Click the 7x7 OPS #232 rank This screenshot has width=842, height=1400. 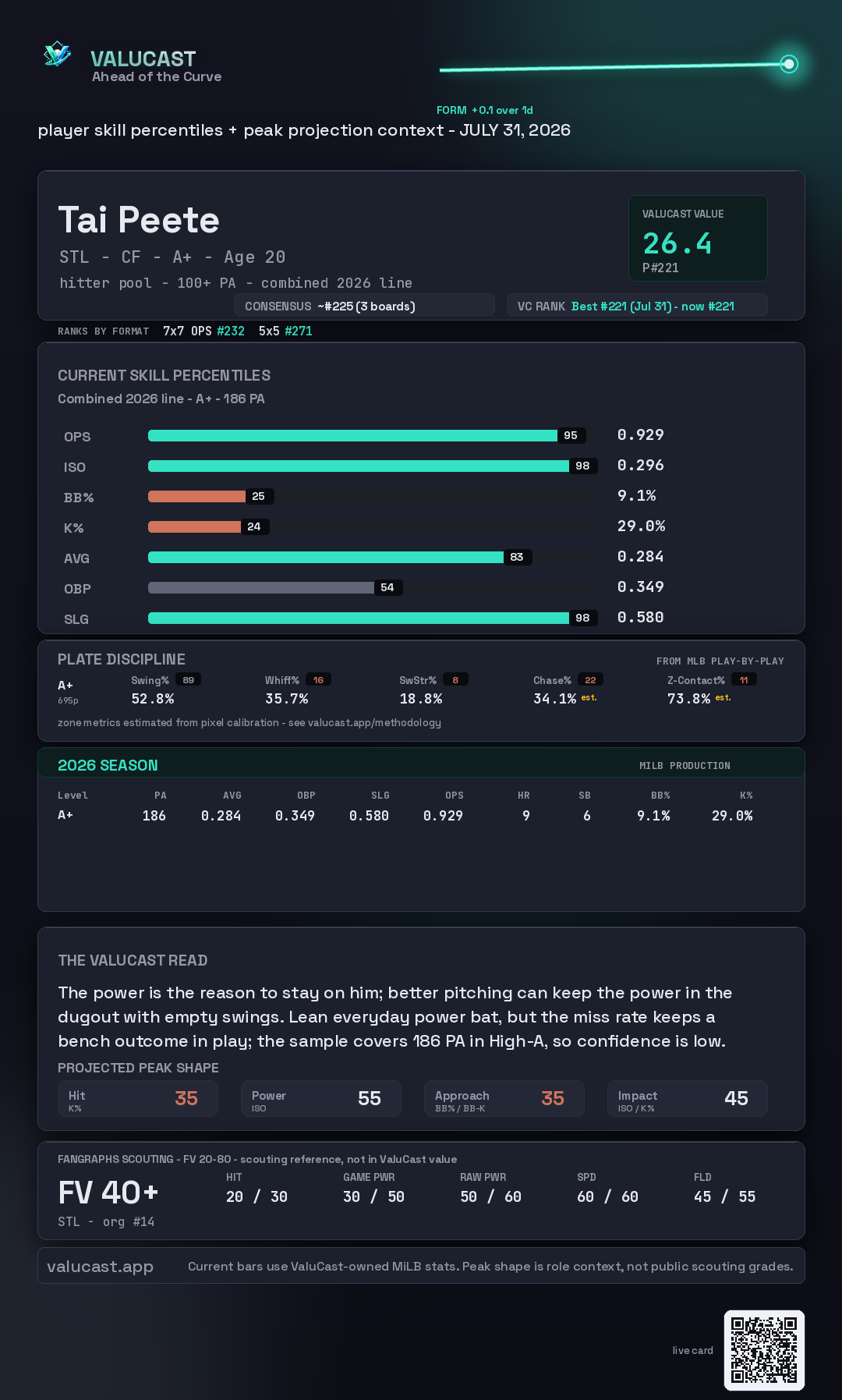[203, 331]
